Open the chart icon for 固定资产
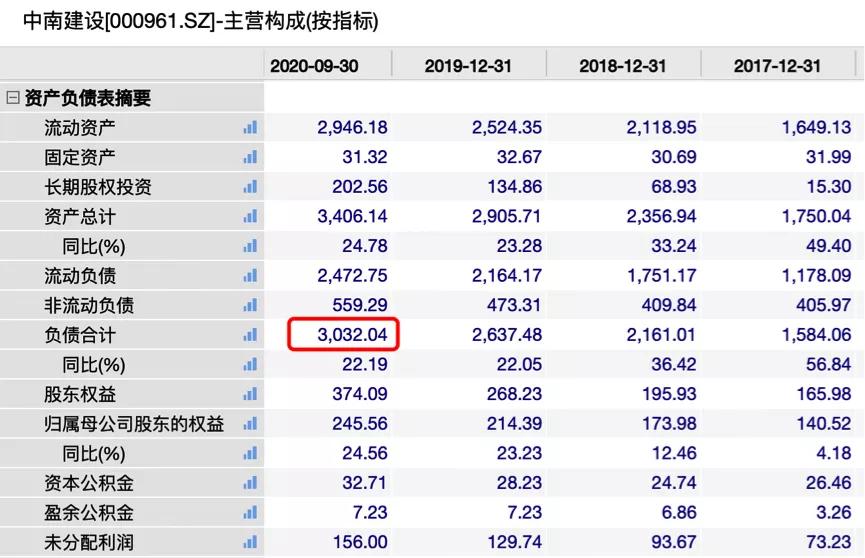The height and width of the screenshot is (558, 865). pyautogui.click(x=250, y=157)
